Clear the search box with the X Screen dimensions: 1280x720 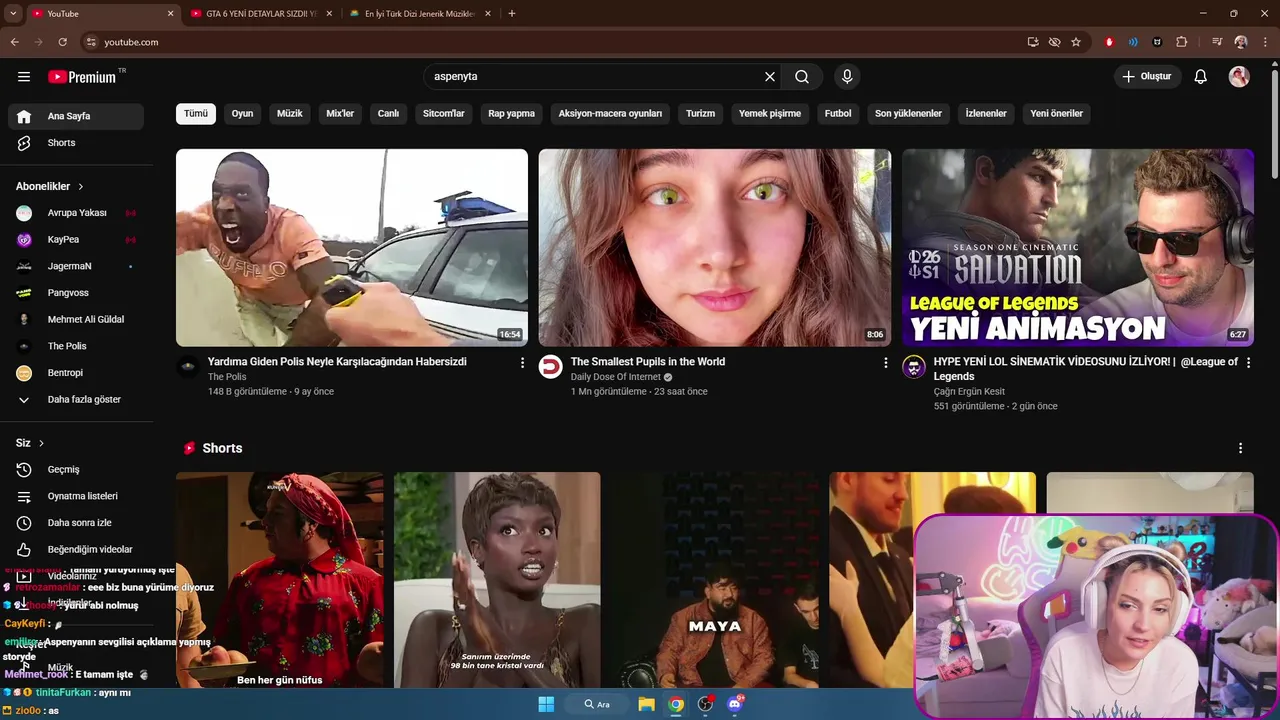[x=770, y=77]
